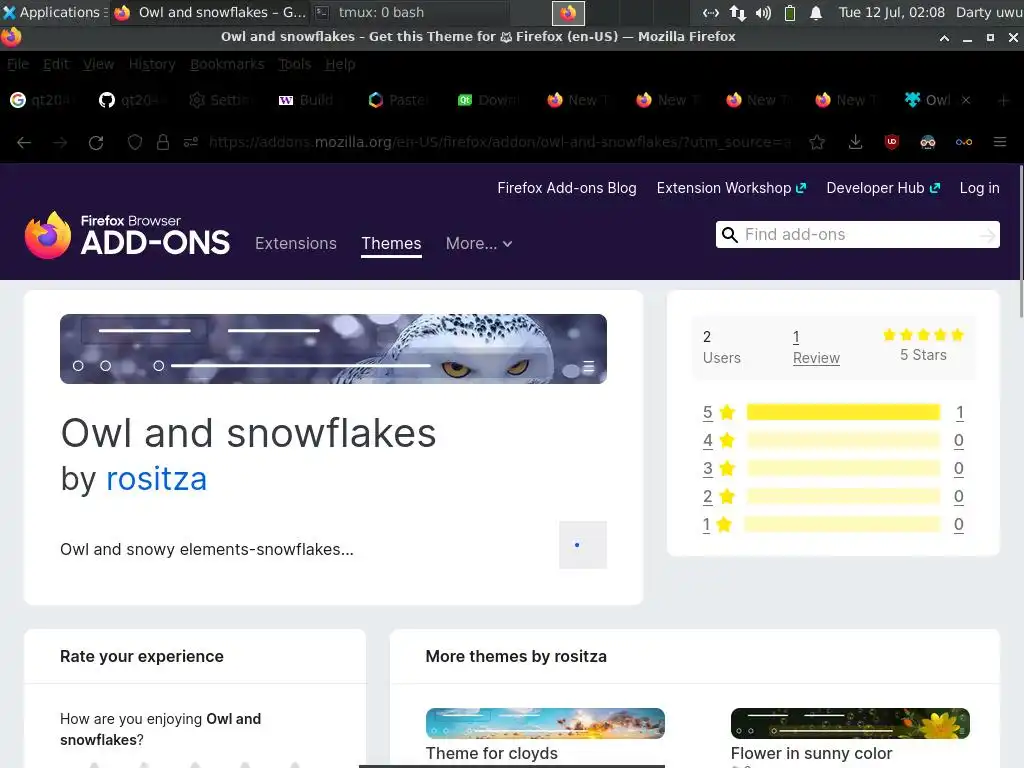Click the loading install button beside description

click(x=583, y=545)
